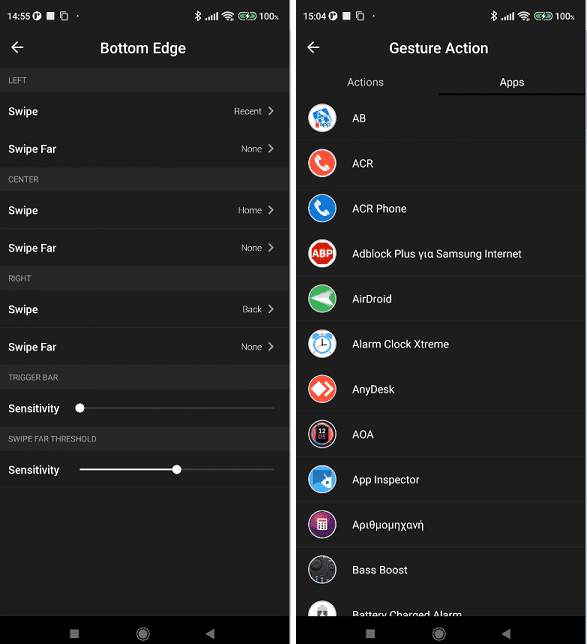587x644 pixels.
Task: Adjust Swipe Far Threshold sensitivity slider handle
Action: [177, 469]
